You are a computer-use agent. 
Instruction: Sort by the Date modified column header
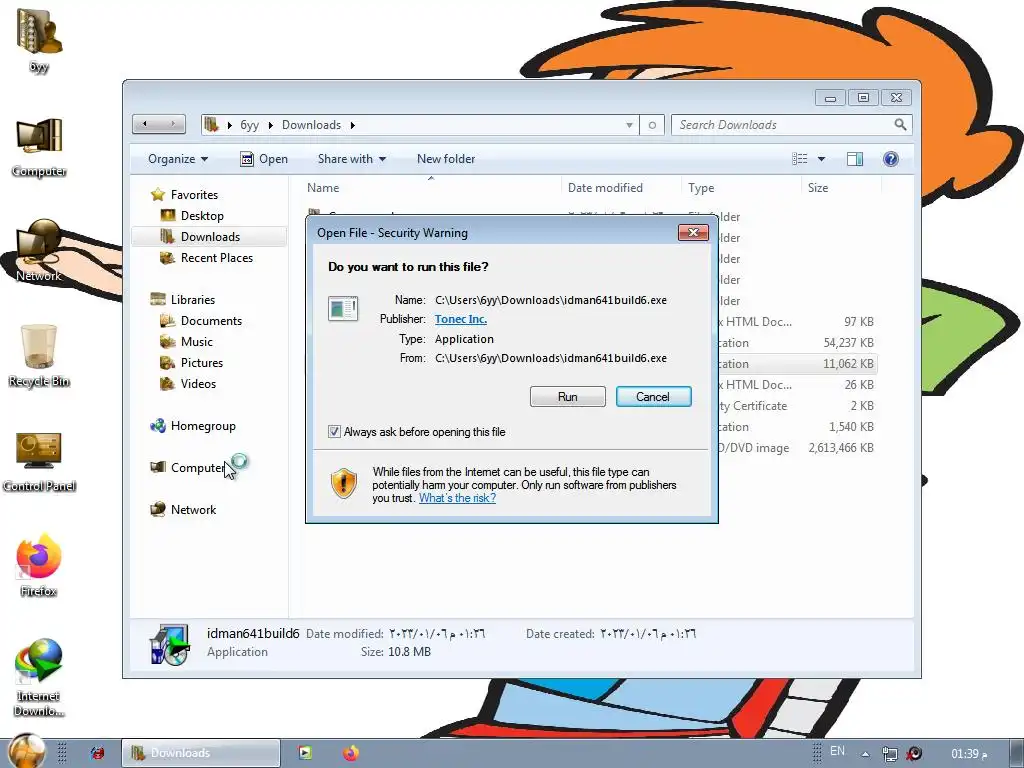(605, 187)
